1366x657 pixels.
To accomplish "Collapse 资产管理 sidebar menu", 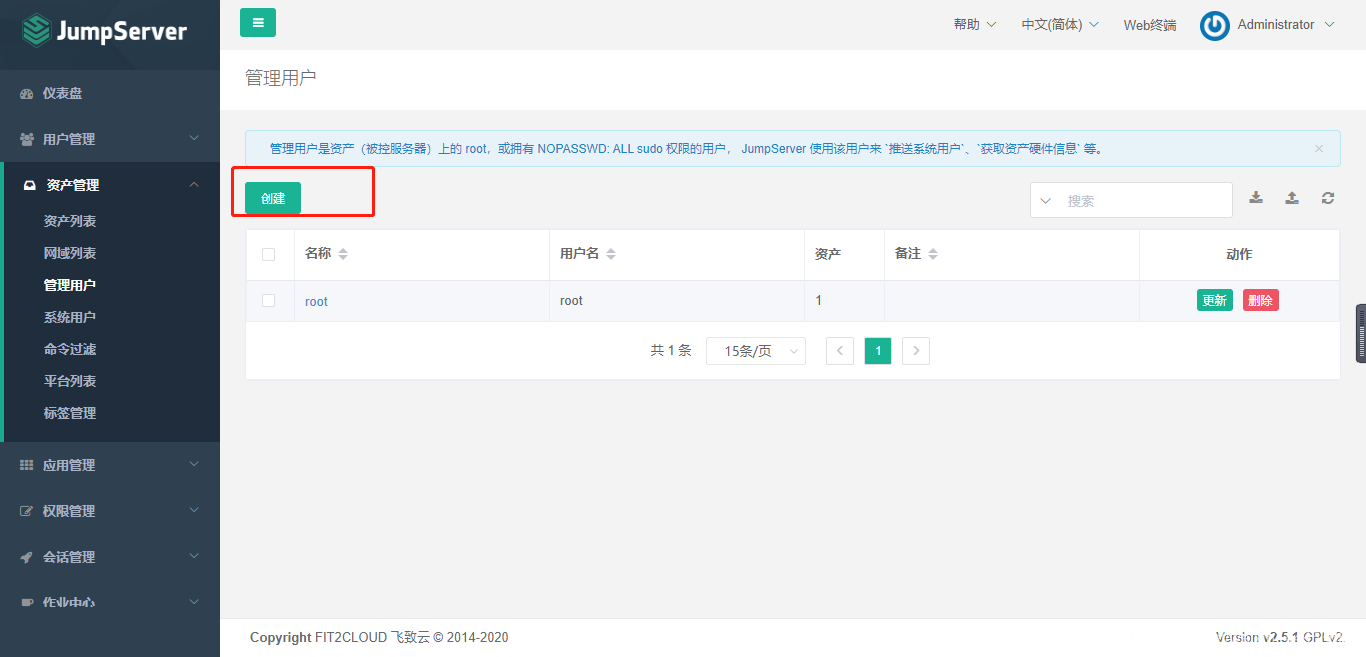I will (110, 185).
